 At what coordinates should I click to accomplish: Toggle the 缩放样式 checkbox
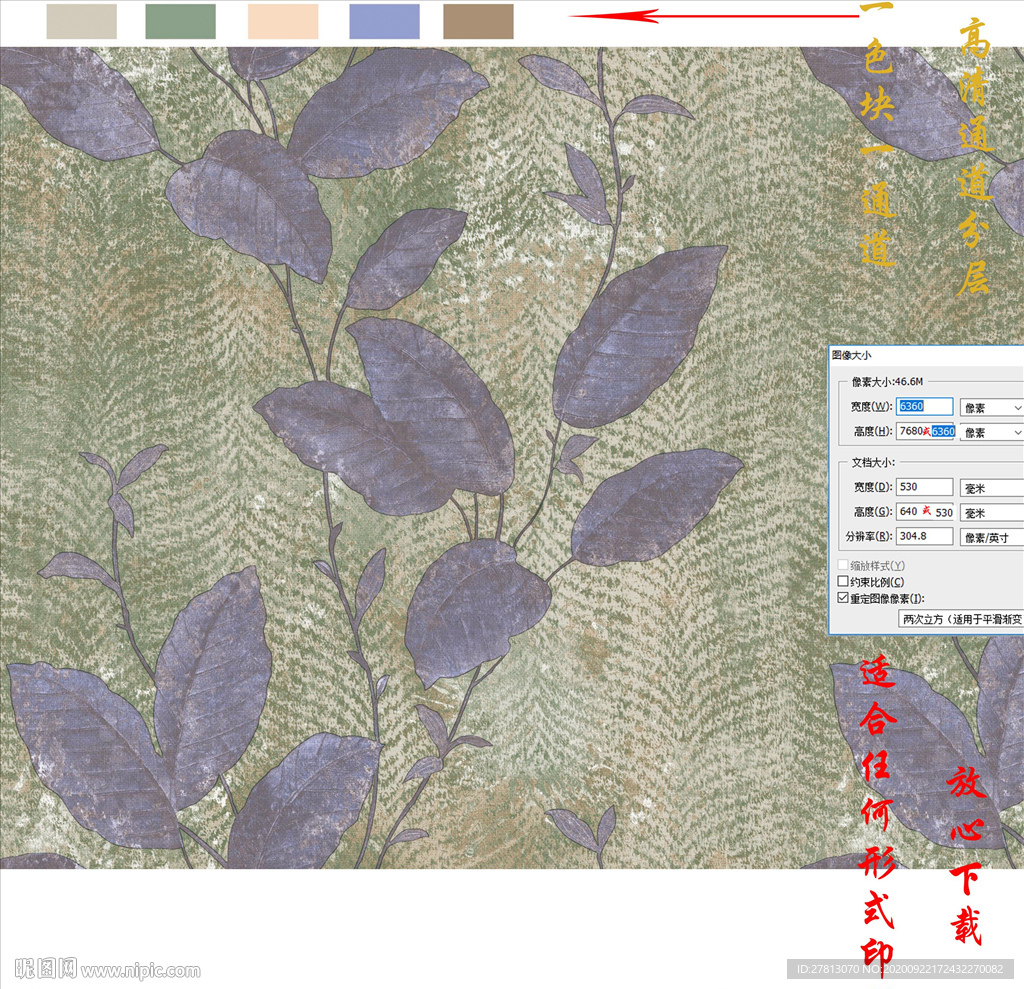[x=843, y=565]
